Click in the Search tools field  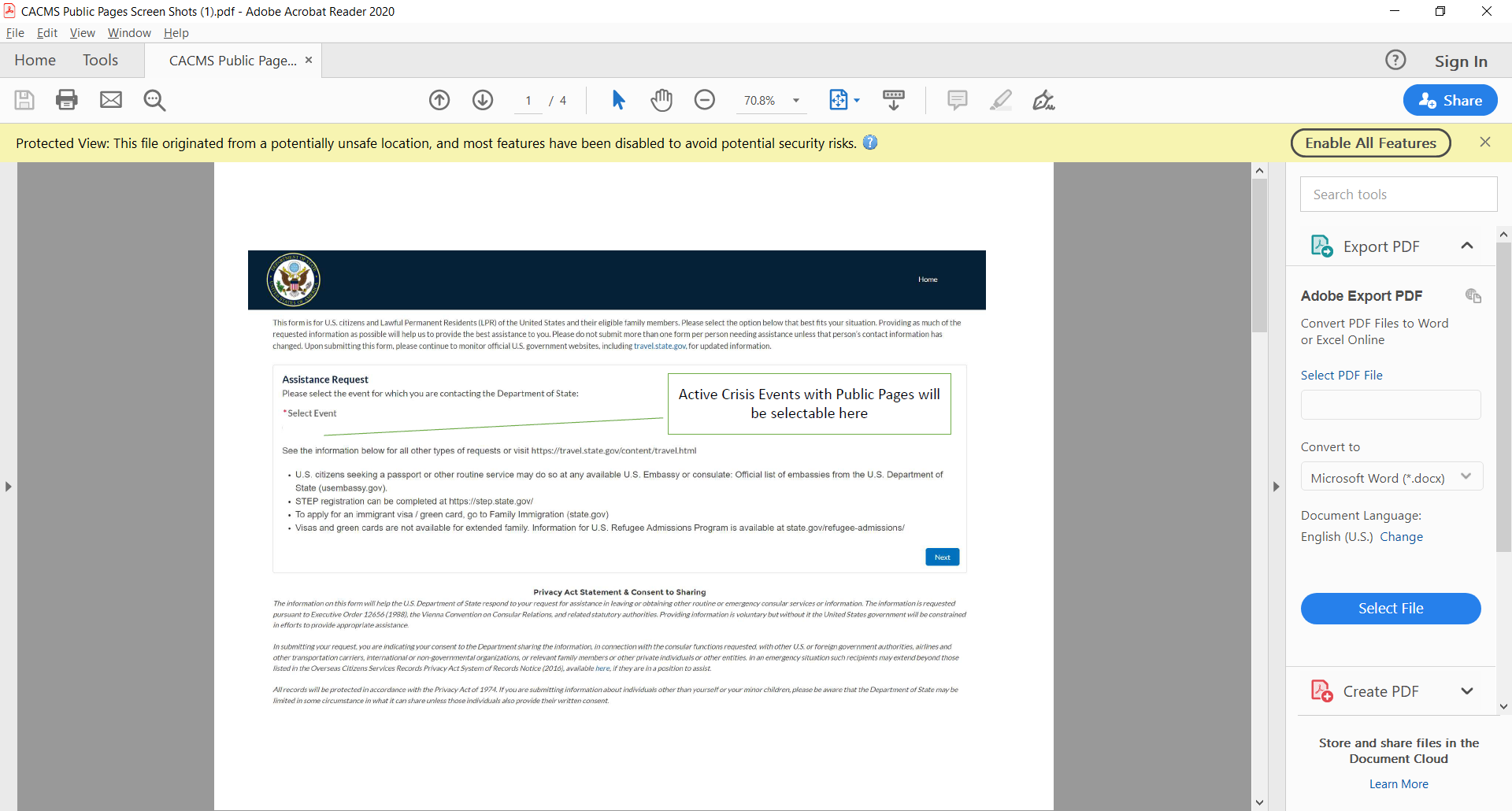click(1398, 194)
